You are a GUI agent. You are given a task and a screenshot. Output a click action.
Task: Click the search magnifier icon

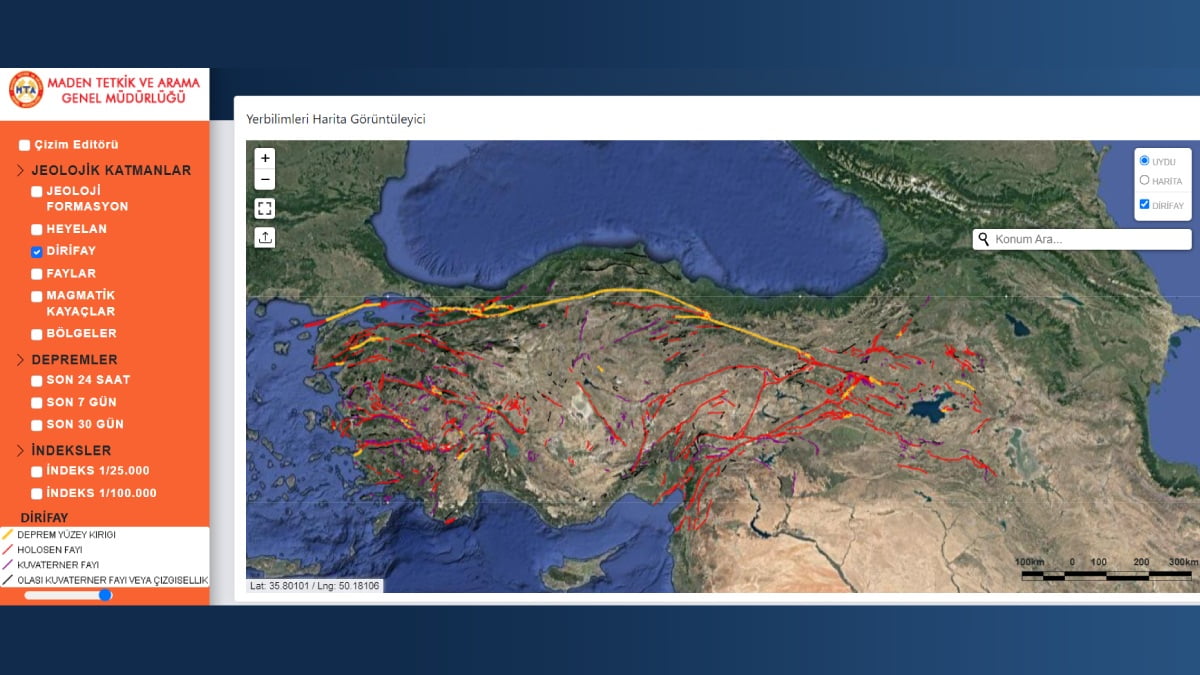click(x=984, y=240)
